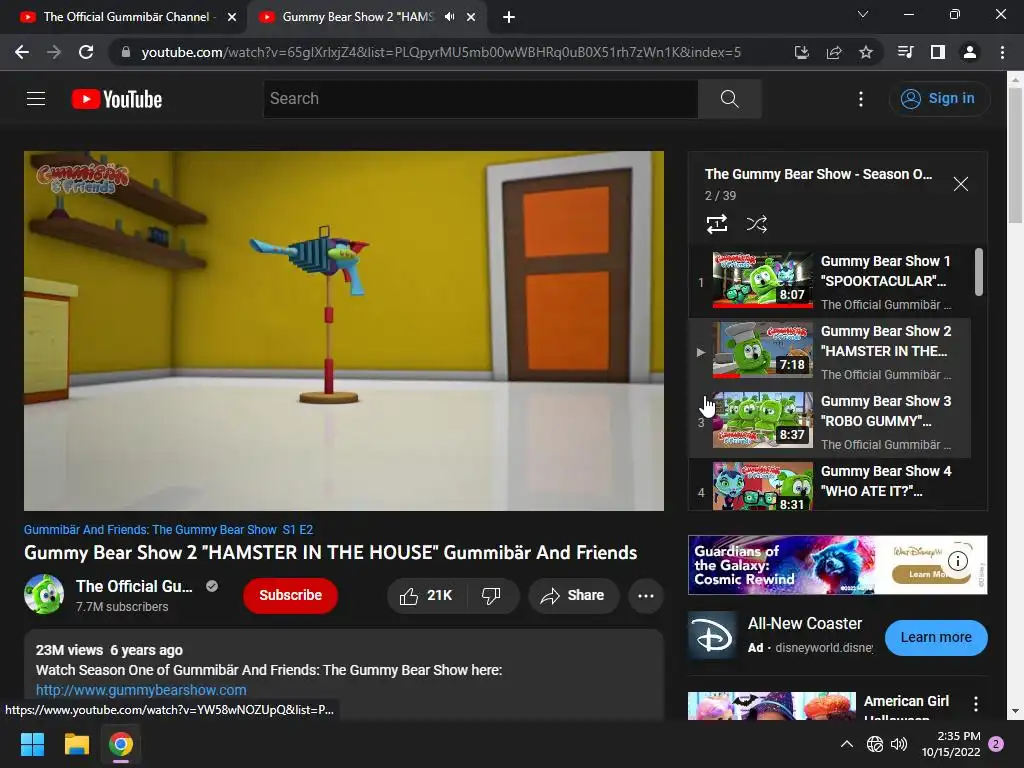This screenshot has height=768, width=1024.
Task: Open Gummy Bear Show 1 SPOOKTACULAR thumbnail
Action: pos(762,280)
